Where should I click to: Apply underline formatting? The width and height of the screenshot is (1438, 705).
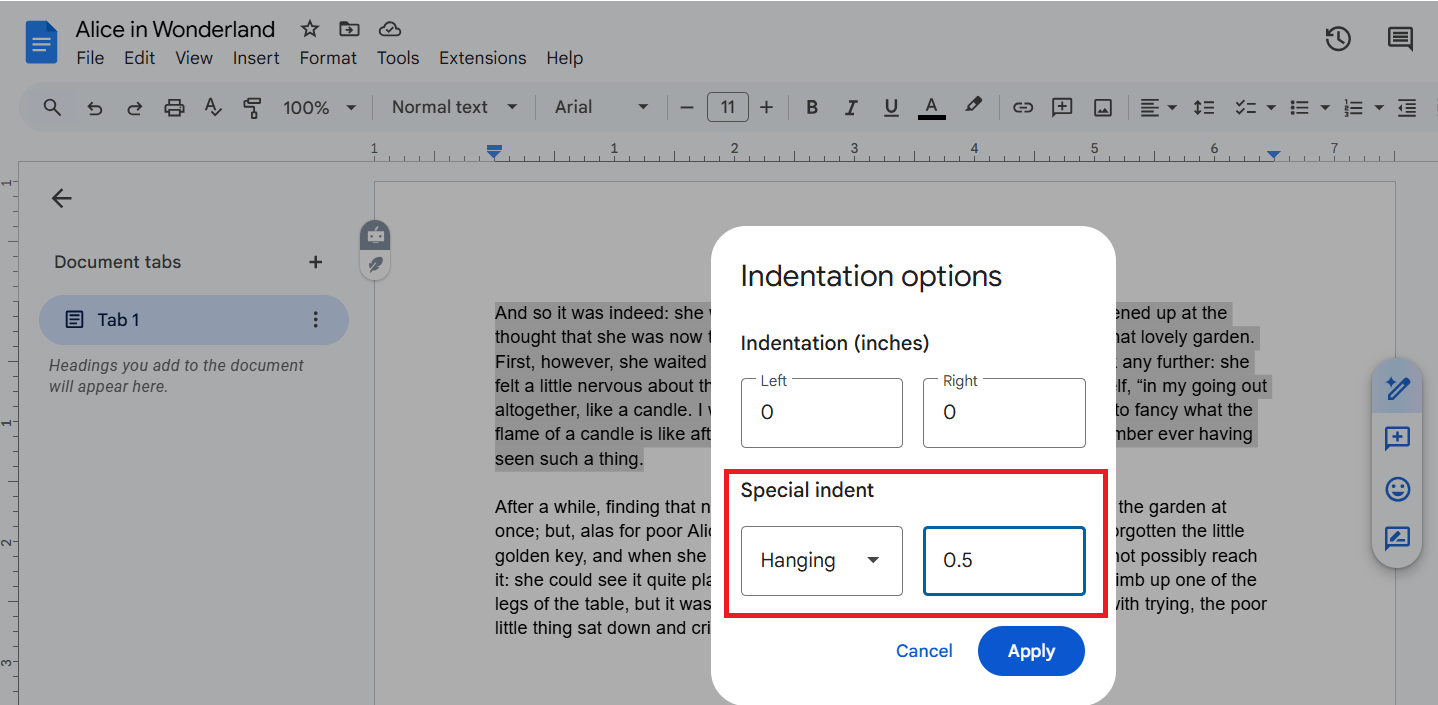tap(890, 107)
